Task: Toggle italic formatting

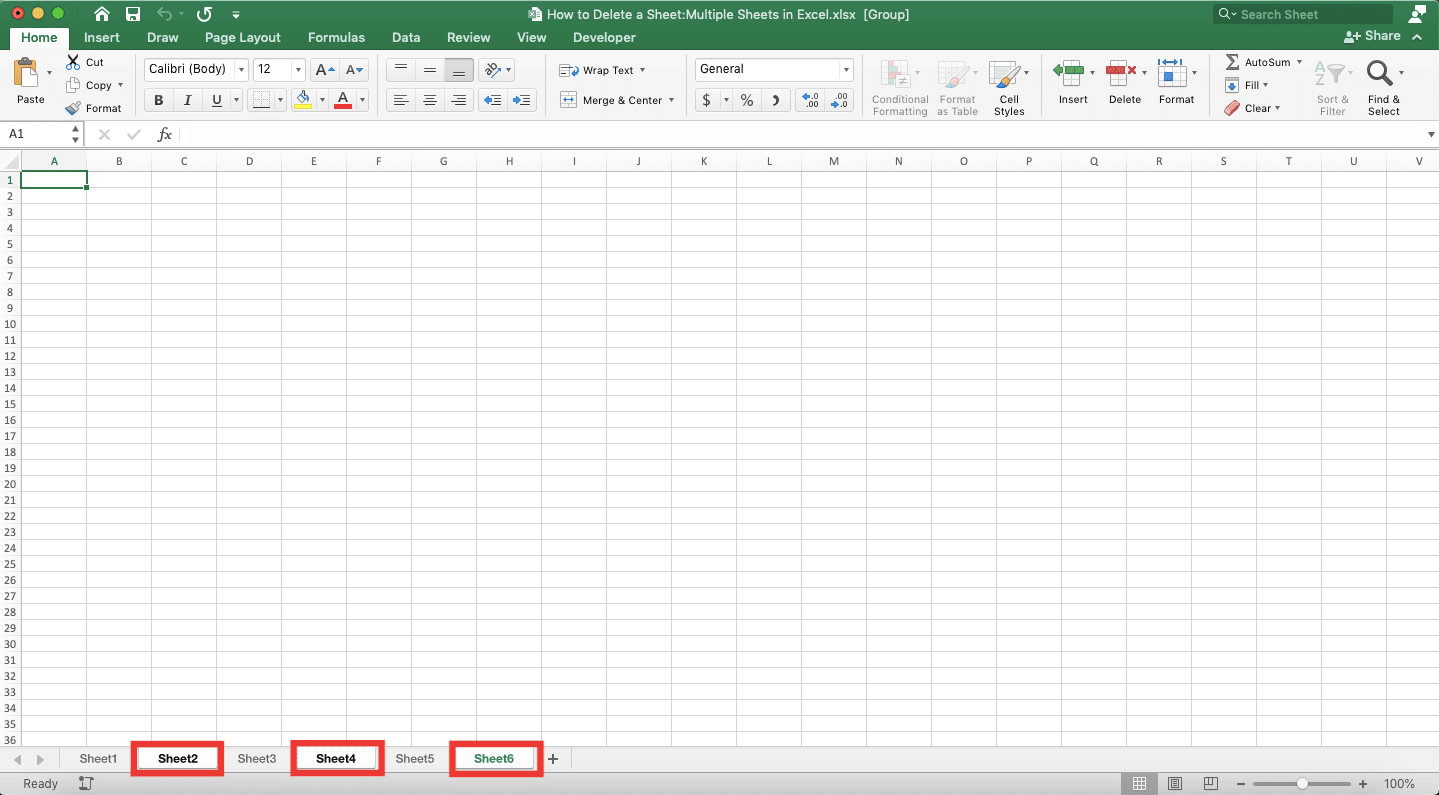Action: tap(187, 99)
